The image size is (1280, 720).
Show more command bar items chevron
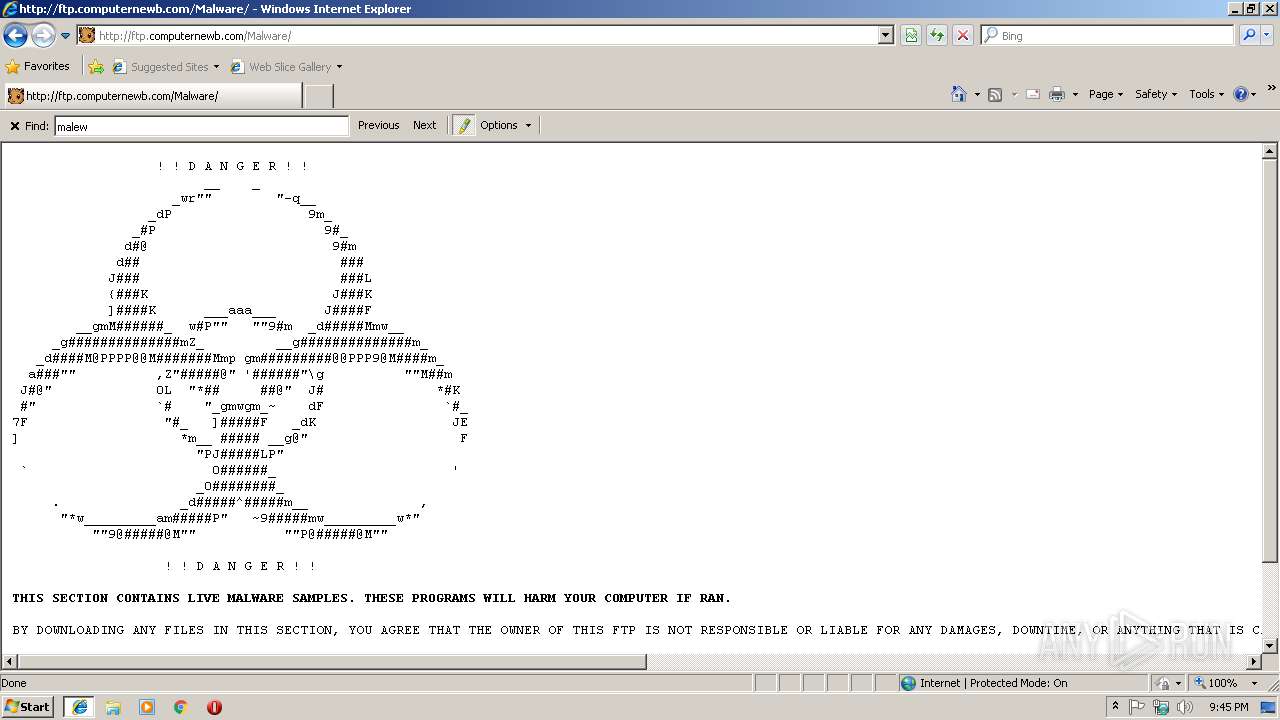tap(1271, 88)
